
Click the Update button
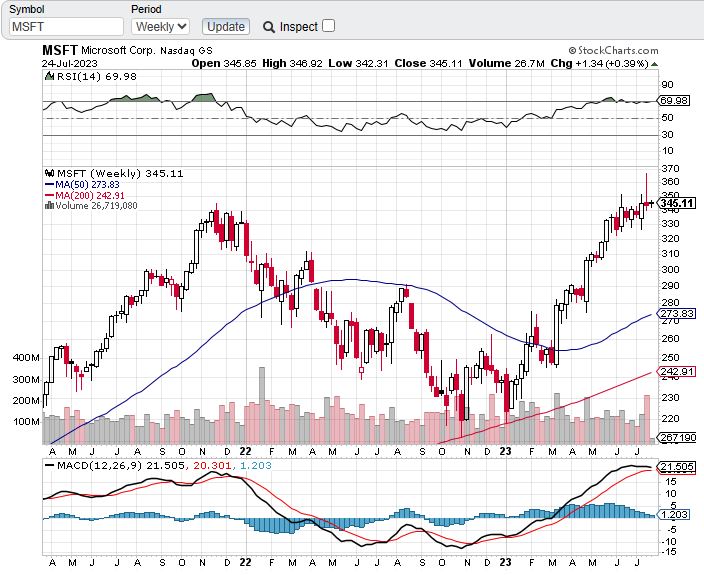226,26
